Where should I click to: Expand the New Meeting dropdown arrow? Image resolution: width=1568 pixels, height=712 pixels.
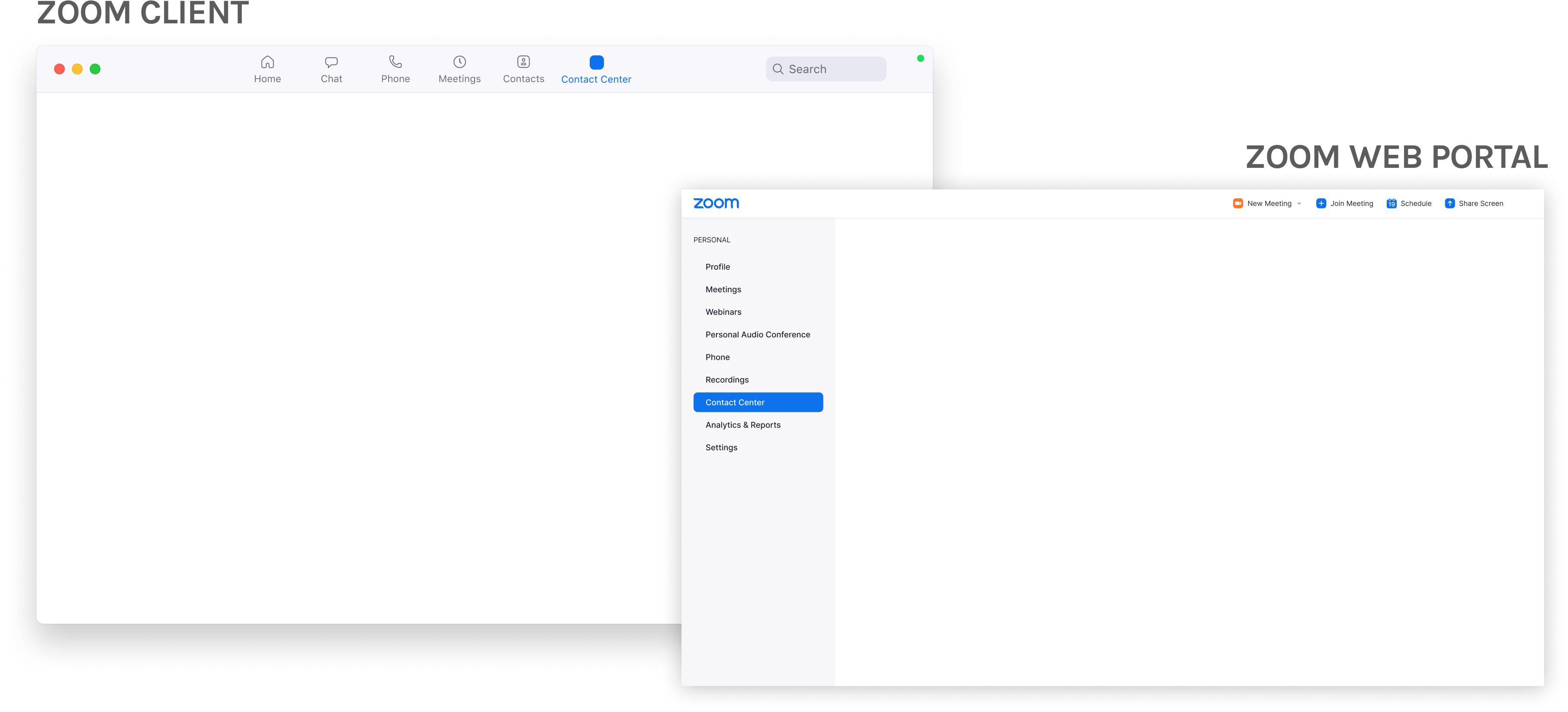1299,203
